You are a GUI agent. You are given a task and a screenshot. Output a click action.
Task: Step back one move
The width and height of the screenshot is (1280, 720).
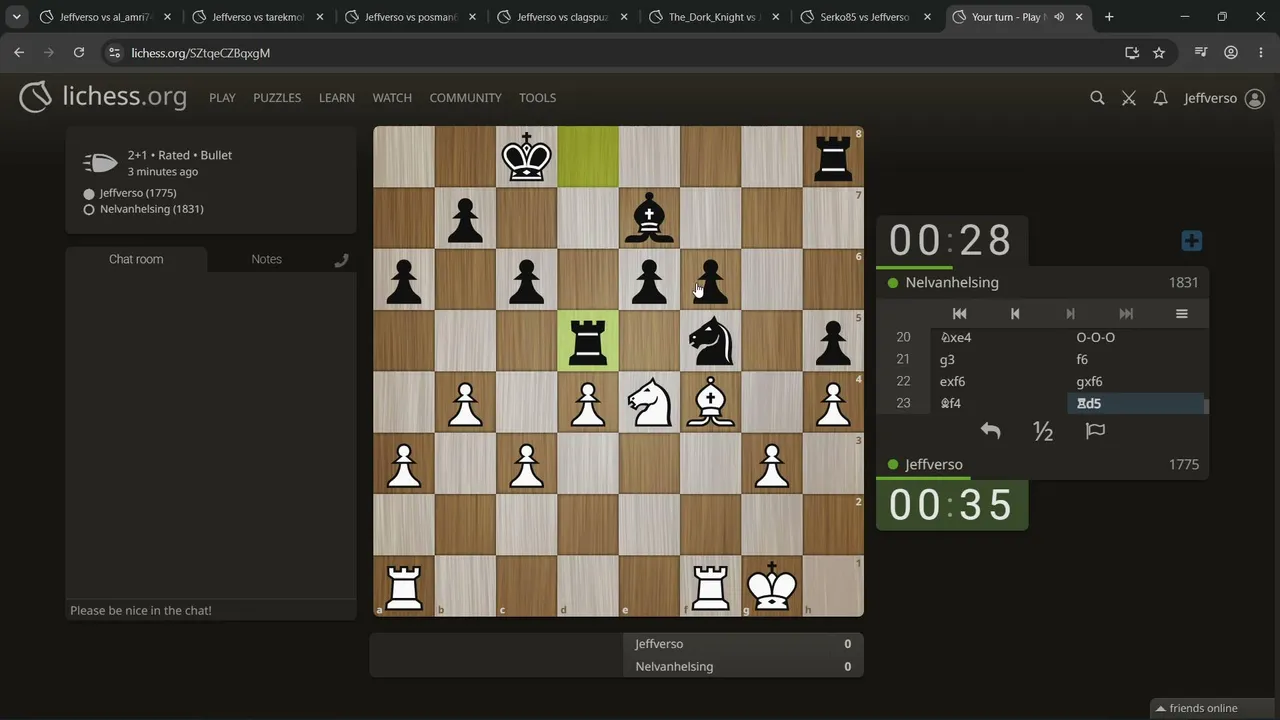1015,314
